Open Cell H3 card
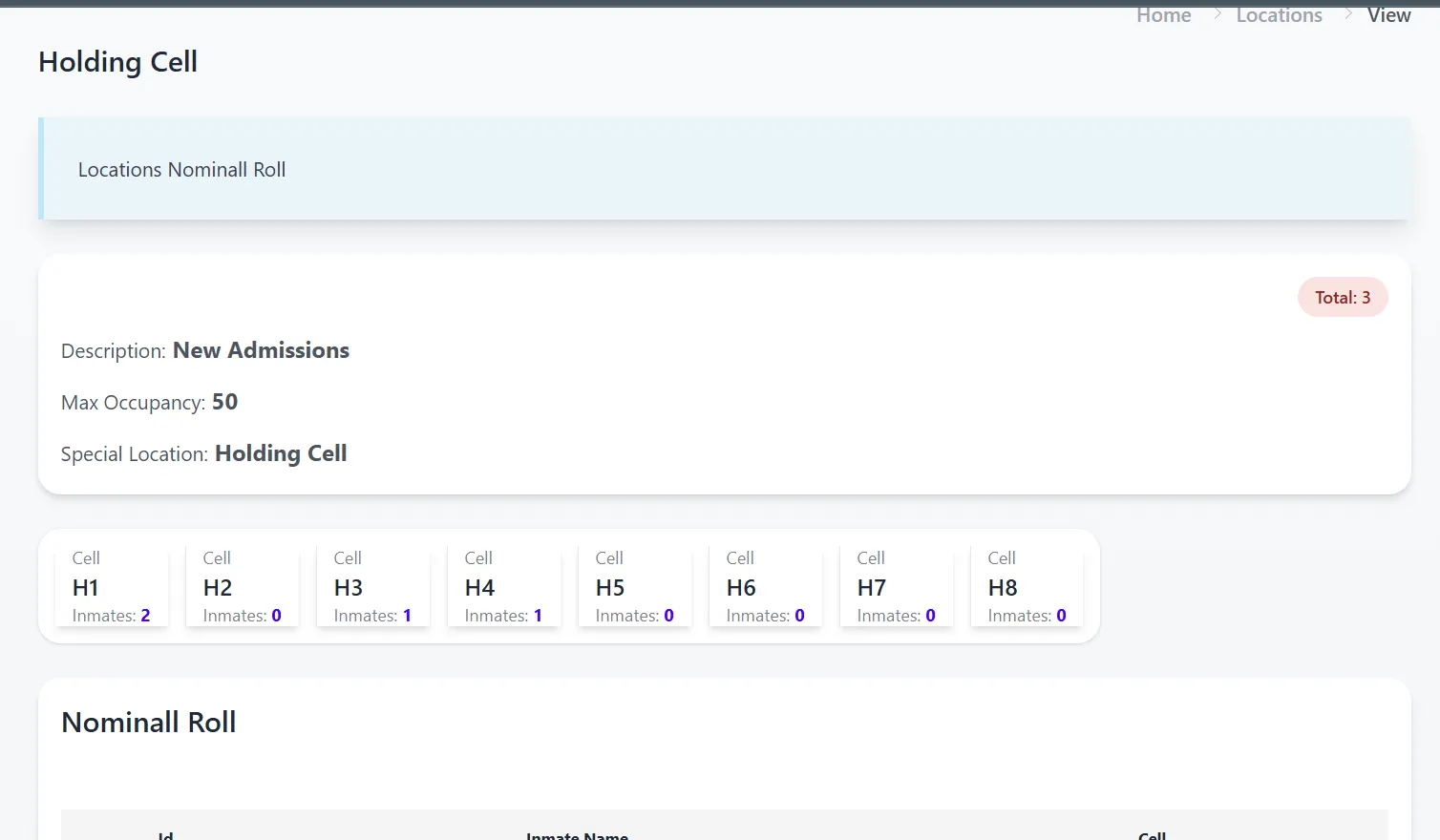 [372, 585]
